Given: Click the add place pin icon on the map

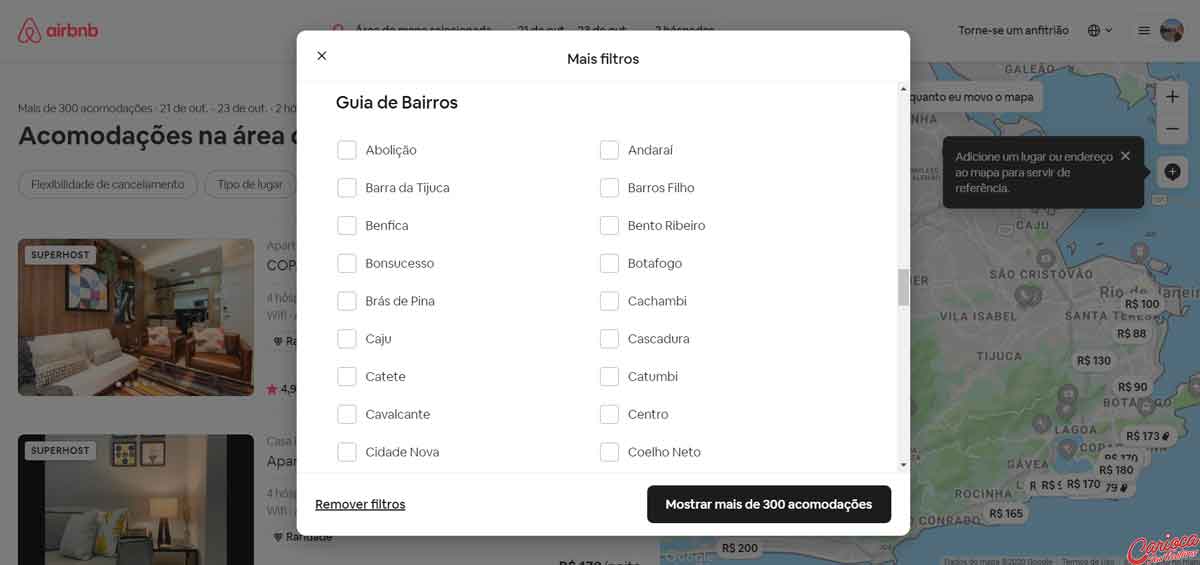Looking at the screenshot, I should click(1172, 172).
